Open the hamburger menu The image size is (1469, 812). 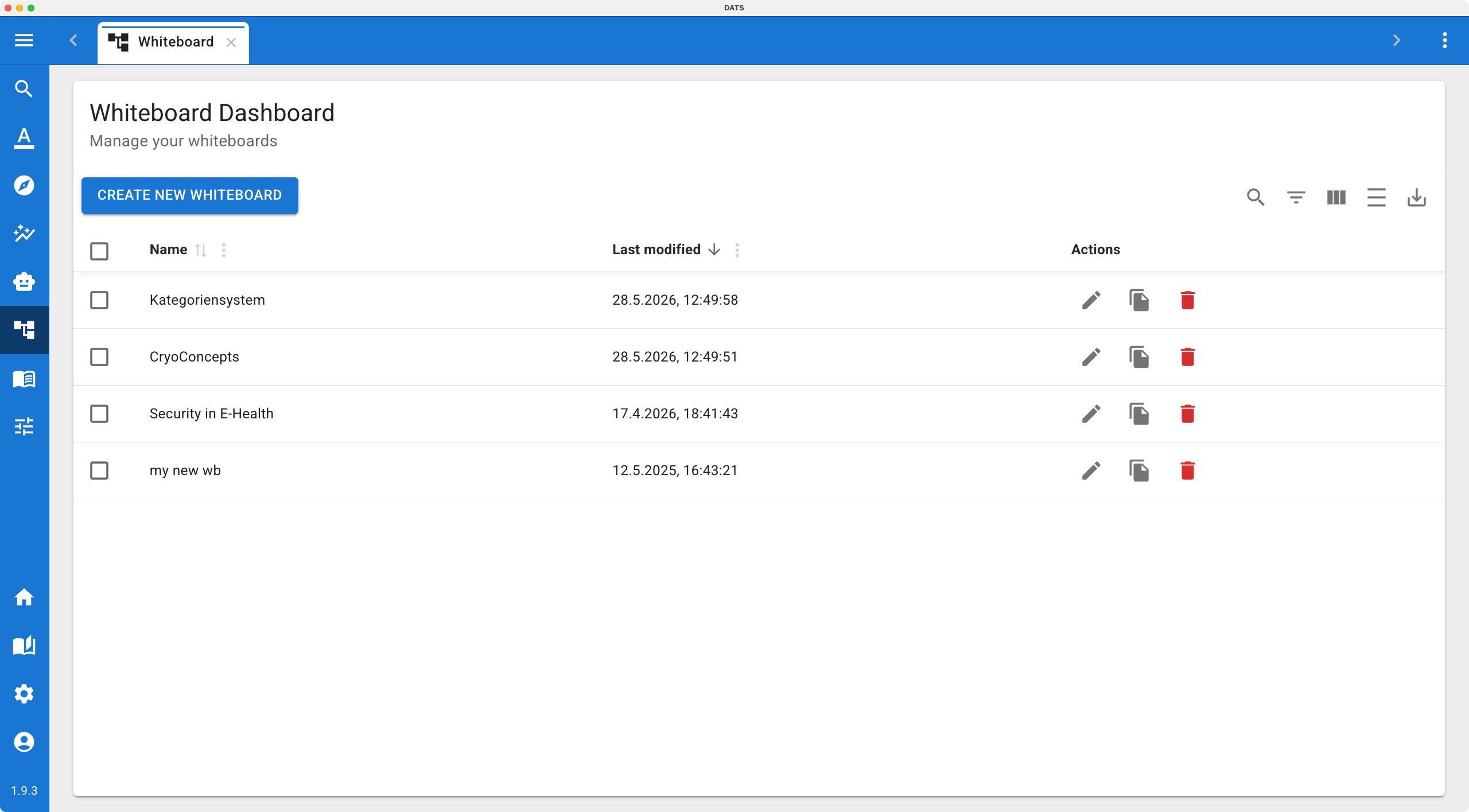pos(24,40)
